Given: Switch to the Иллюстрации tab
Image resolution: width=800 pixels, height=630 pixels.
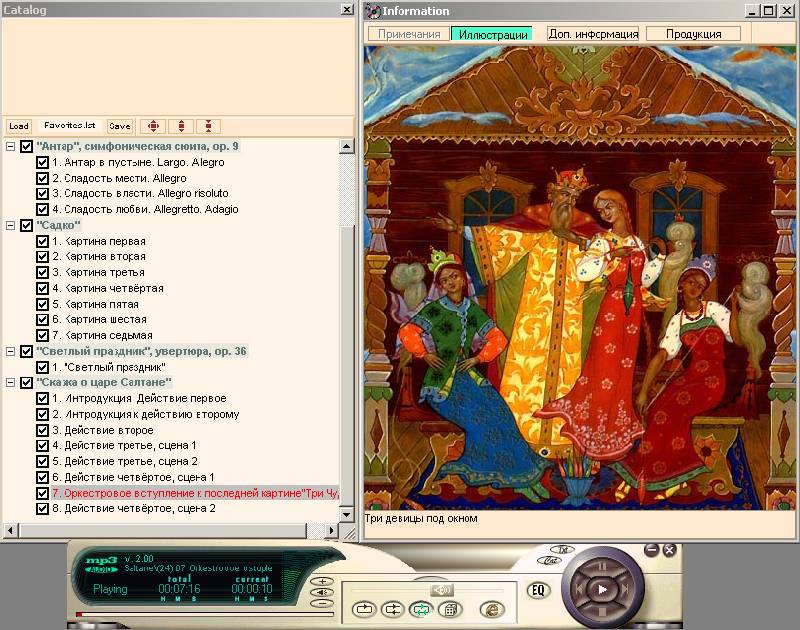Looking at the screenshot, I should (x=493, y=34).
